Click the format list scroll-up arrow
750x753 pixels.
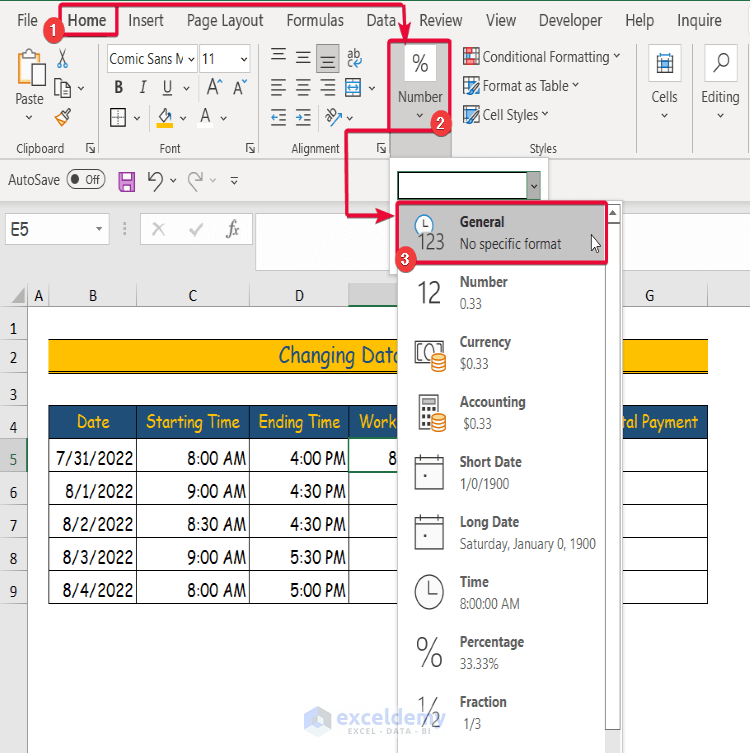pyautogui.click(x=613, y=212)
